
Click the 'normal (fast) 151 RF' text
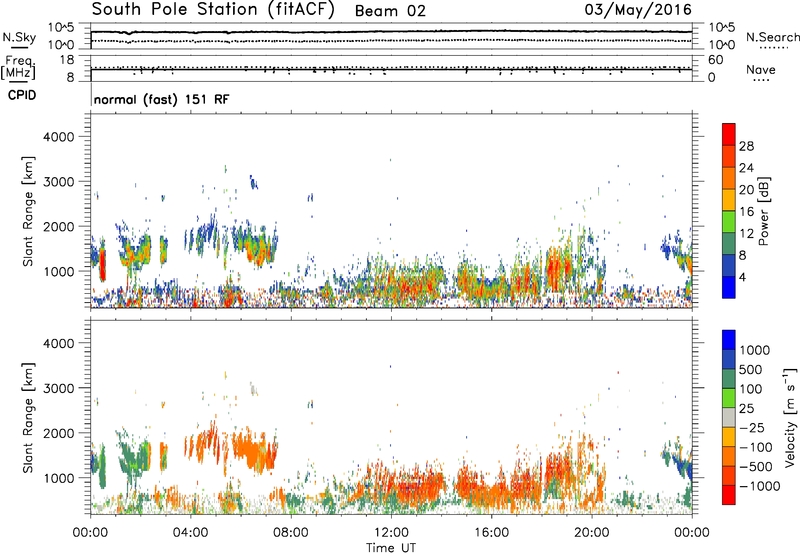point(162,99)
